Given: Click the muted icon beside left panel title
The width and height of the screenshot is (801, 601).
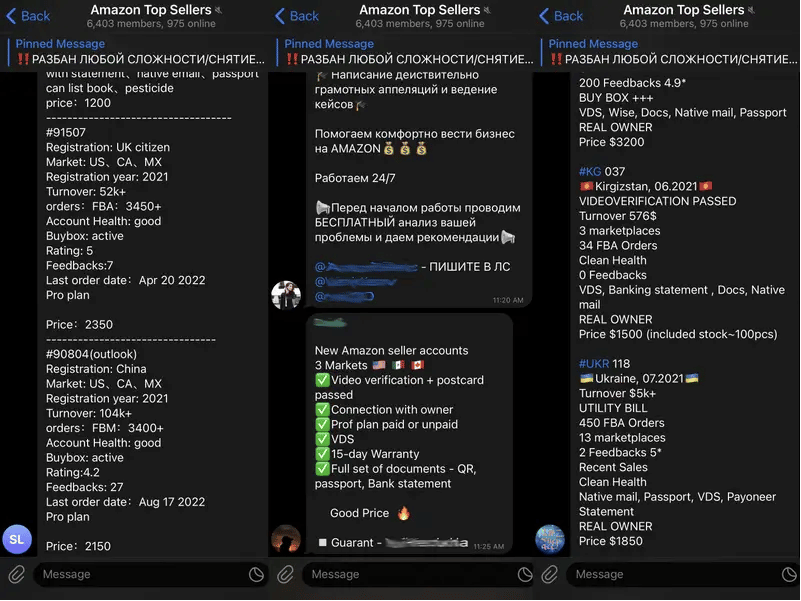Looking at the screenshot, I should [x=218, y=10].
